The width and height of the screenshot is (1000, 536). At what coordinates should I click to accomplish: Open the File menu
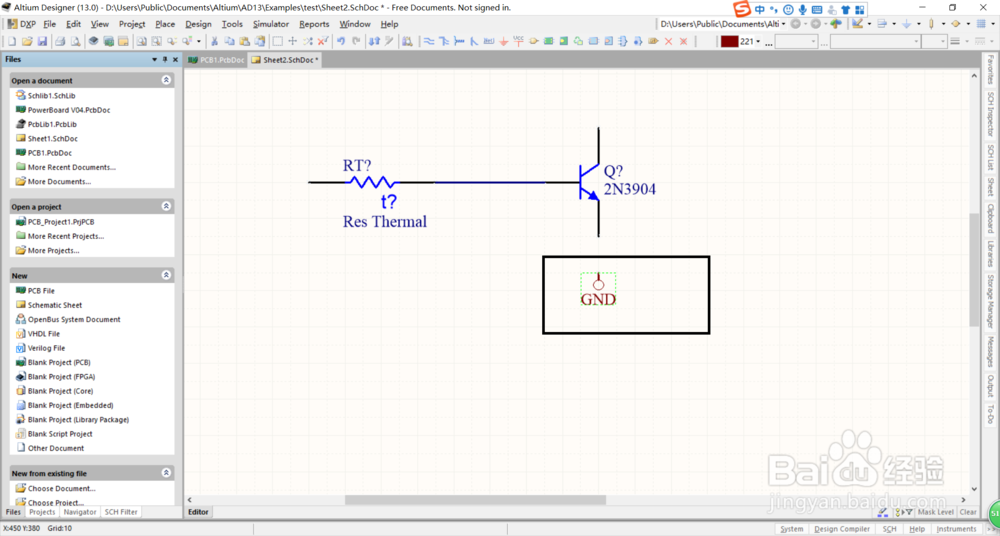coord(49,24)
